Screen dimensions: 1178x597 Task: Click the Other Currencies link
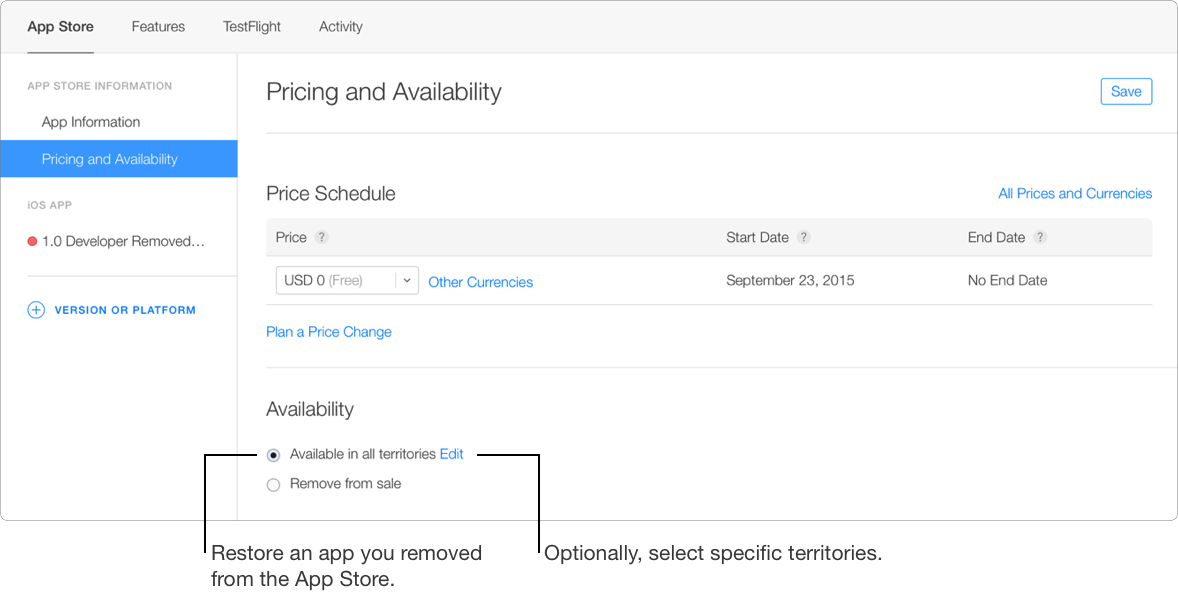[481, 282]
